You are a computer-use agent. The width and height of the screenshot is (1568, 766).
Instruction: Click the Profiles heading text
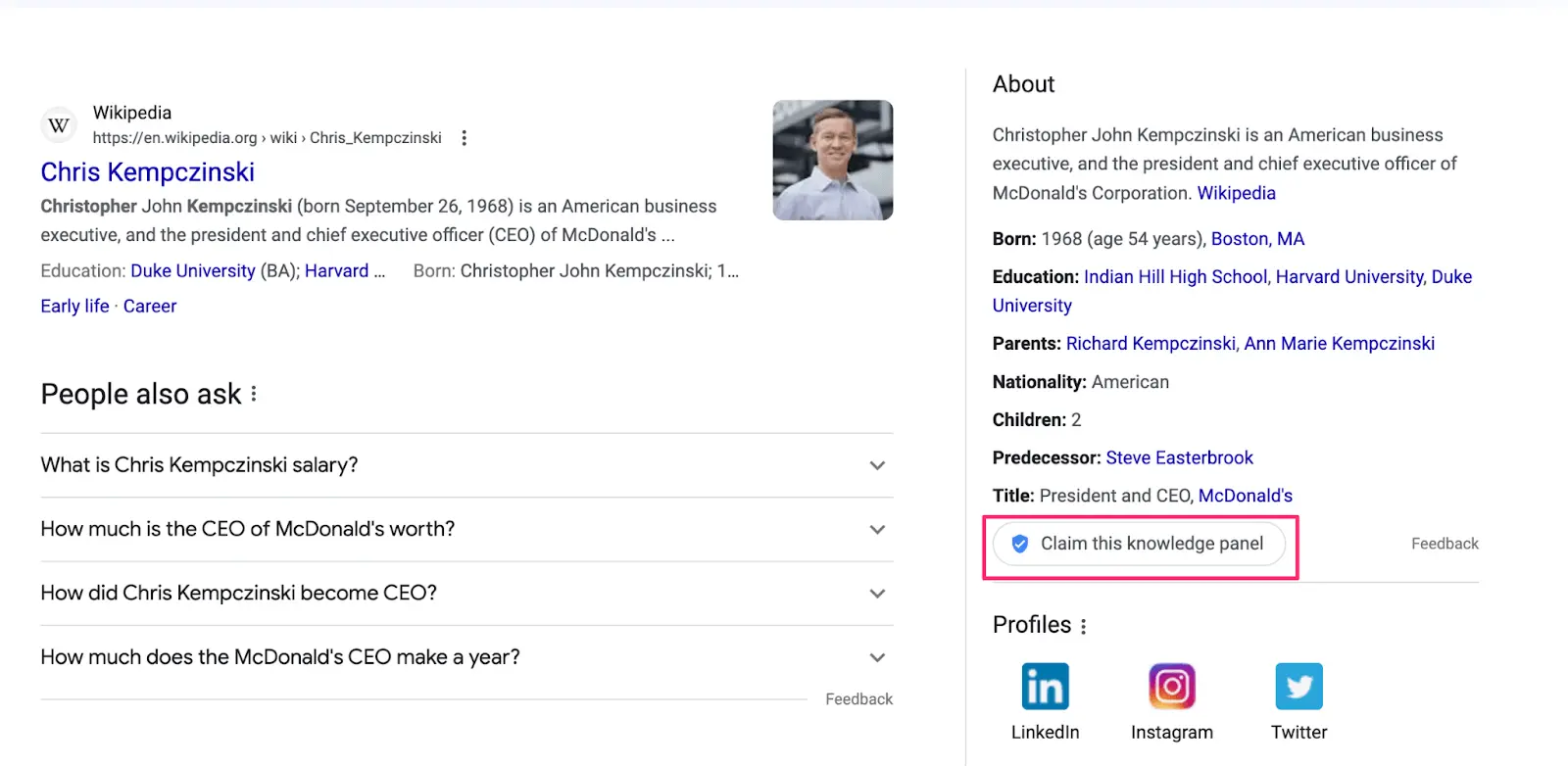click(1032, 625)
